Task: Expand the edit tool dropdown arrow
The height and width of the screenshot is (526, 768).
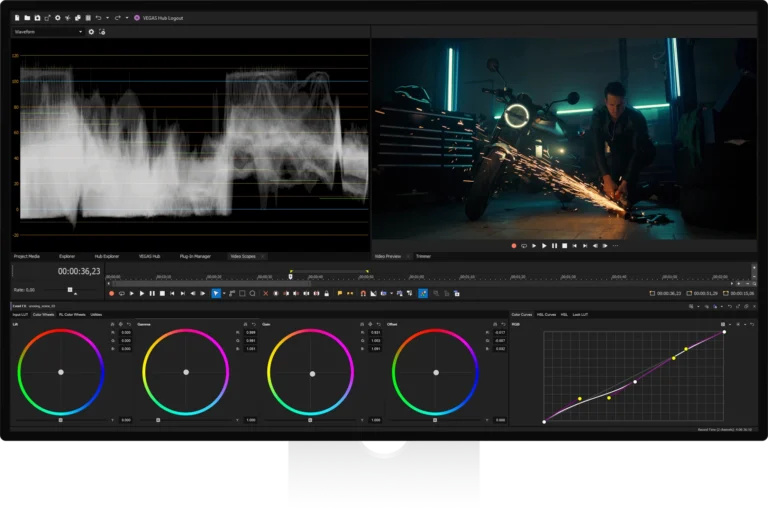Action: (x=224, y=293)
